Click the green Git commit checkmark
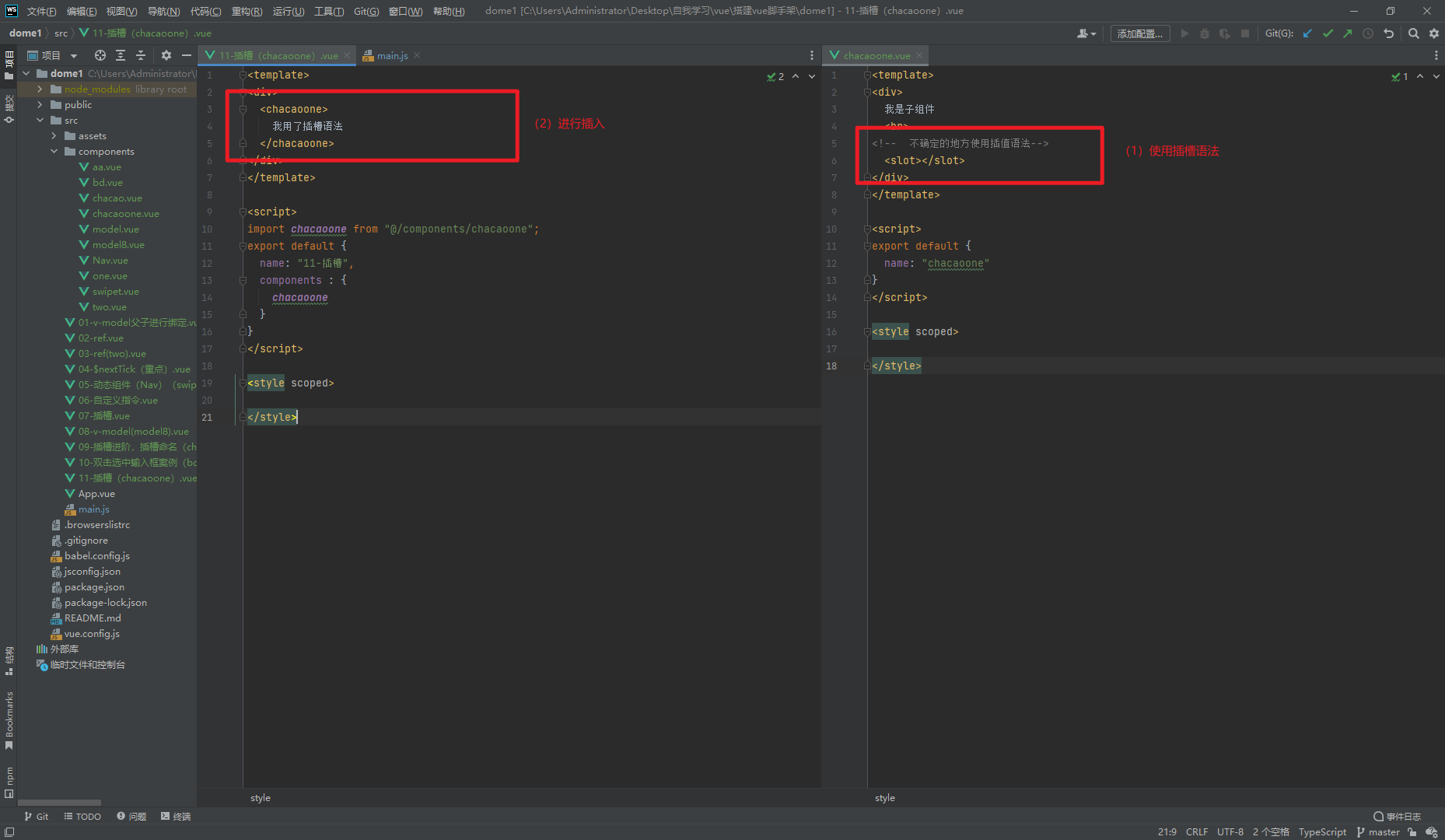1445x840 pixels. [x=1328, y=33]
